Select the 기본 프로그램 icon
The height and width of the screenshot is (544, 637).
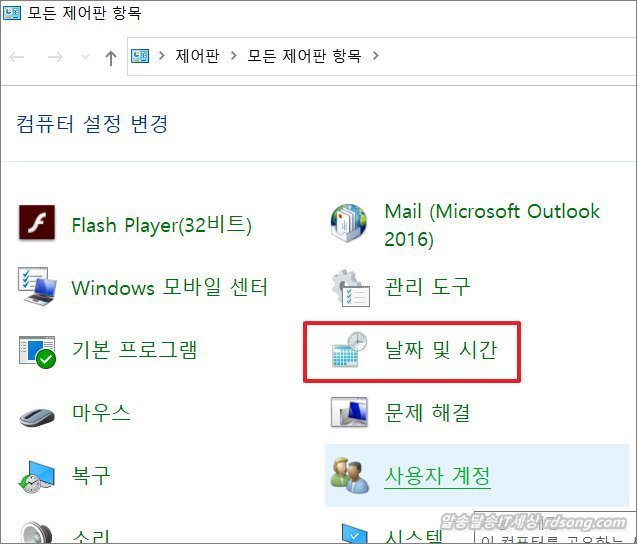37,349
